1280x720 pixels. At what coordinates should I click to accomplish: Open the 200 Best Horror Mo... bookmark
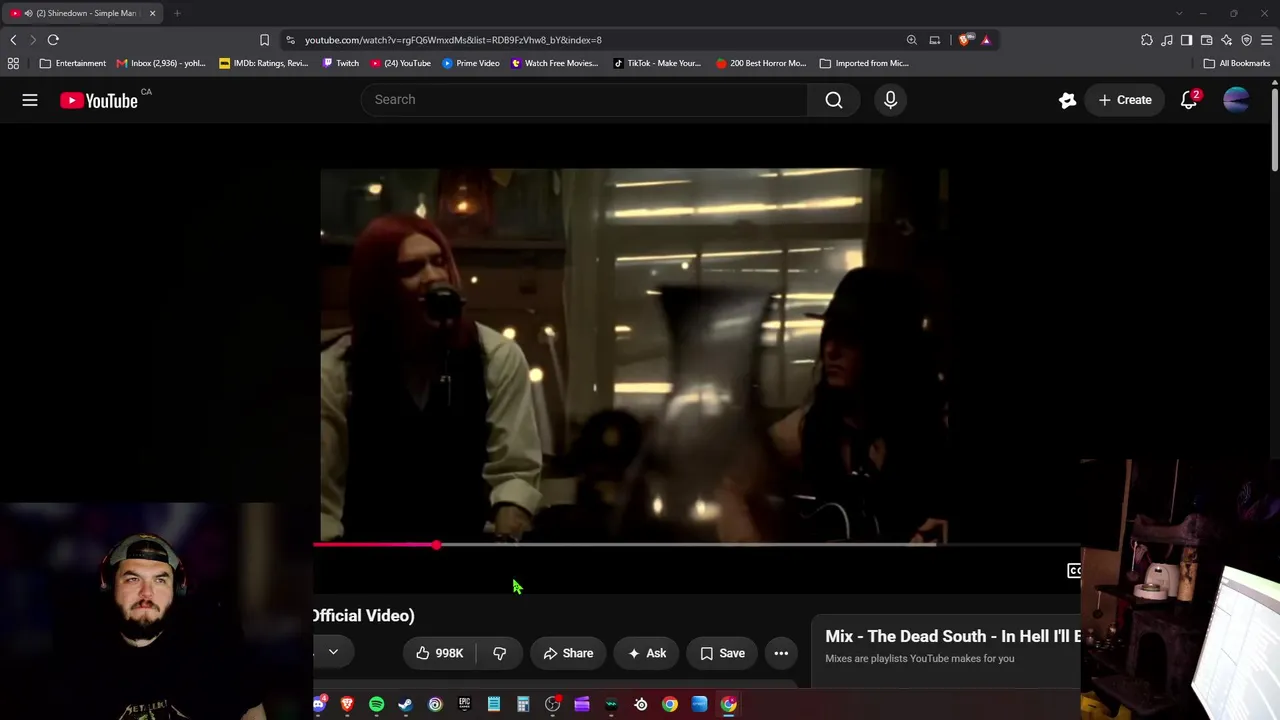tap(761, 63)
